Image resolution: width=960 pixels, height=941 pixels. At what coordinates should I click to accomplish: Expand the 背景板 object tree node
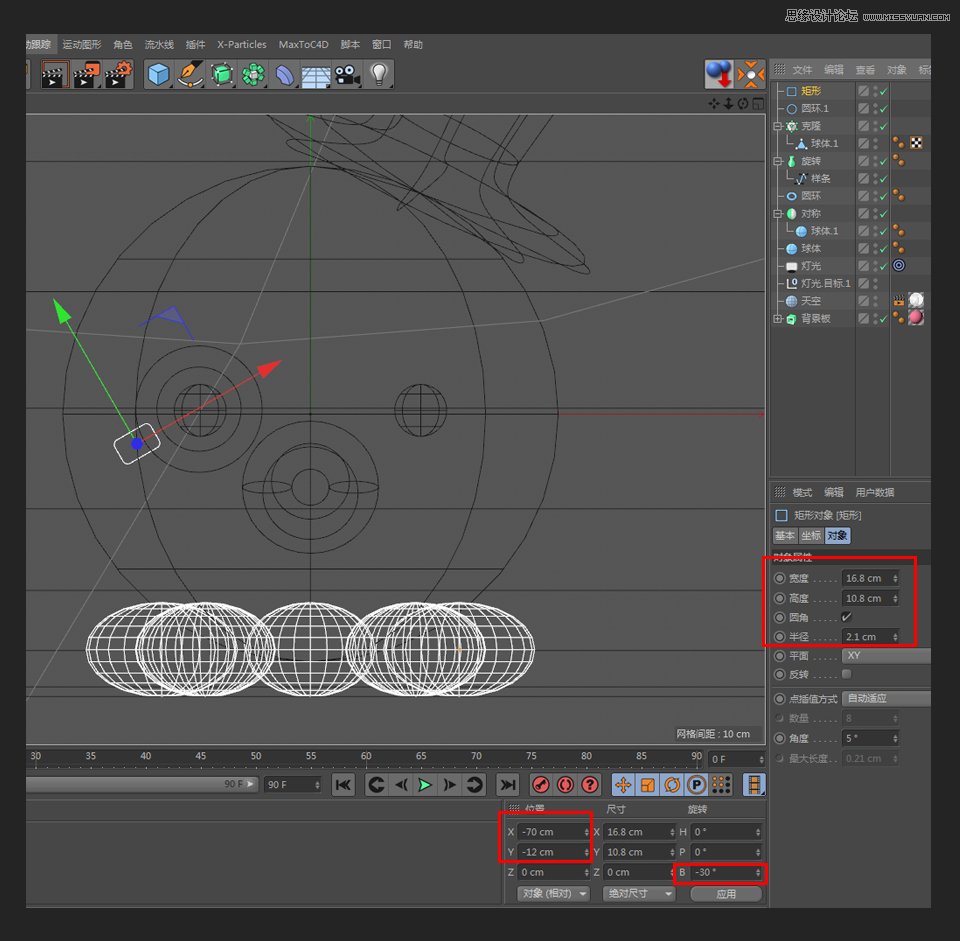[x=778, y=319]
